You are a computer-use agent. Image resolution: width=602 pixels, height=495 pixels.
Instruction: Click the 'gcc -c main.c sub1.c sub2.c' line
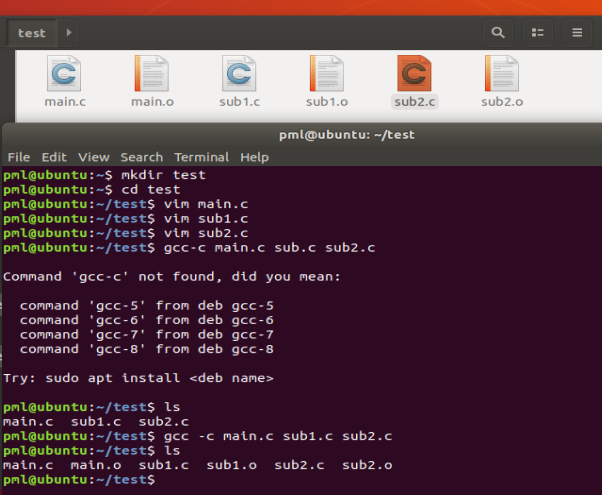click(198, 436)
